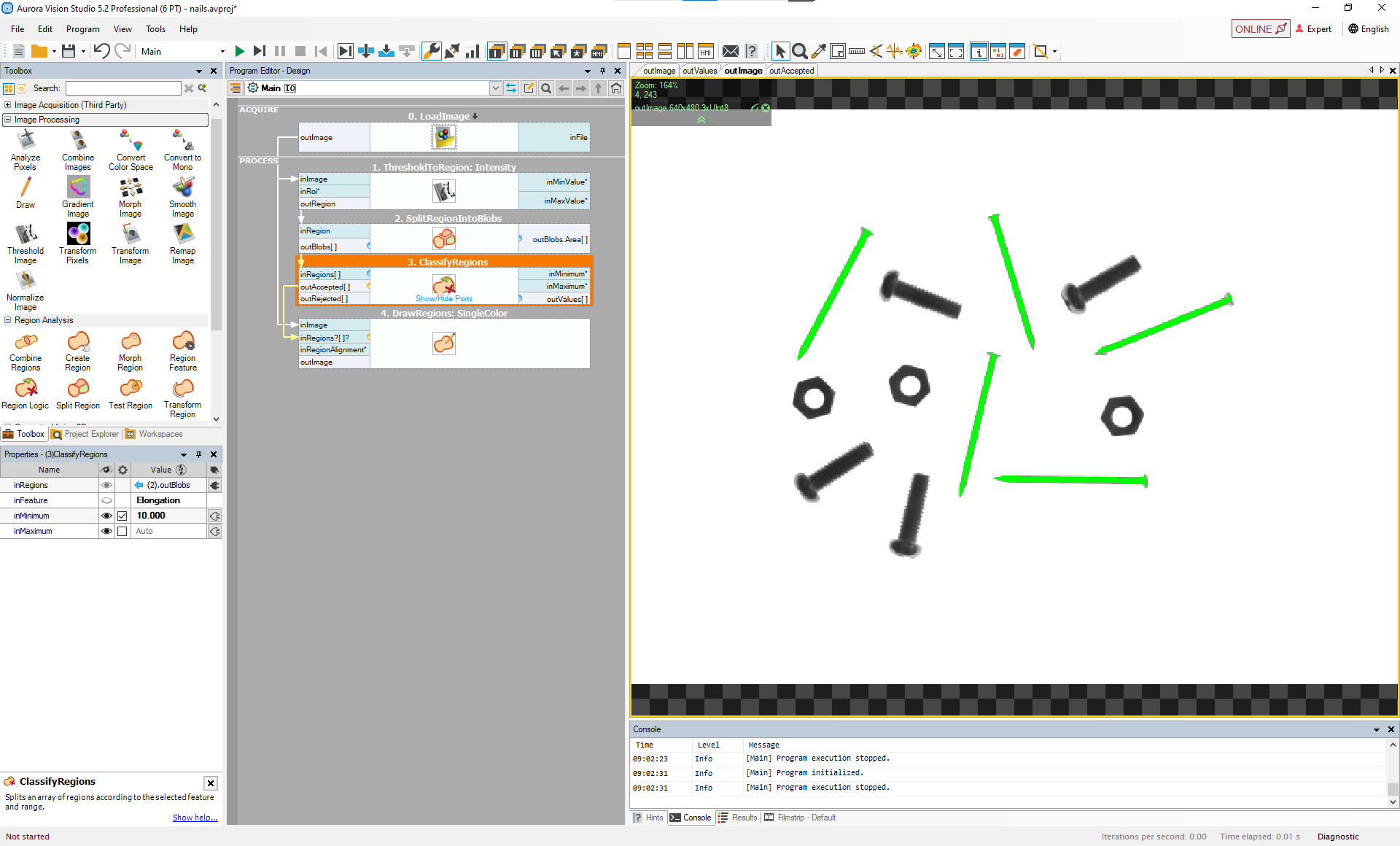Switch to the outAccepted preview tab

[791, 71]
